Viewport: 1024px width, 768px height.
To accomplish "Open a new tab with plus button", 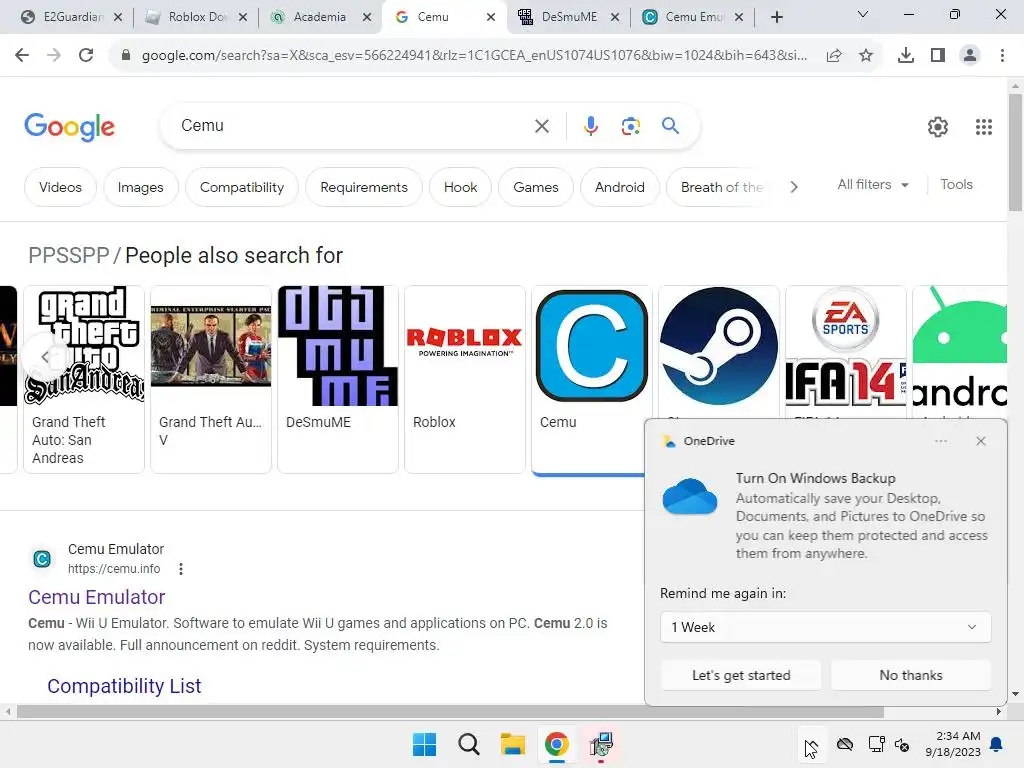I will click(776, 17).
